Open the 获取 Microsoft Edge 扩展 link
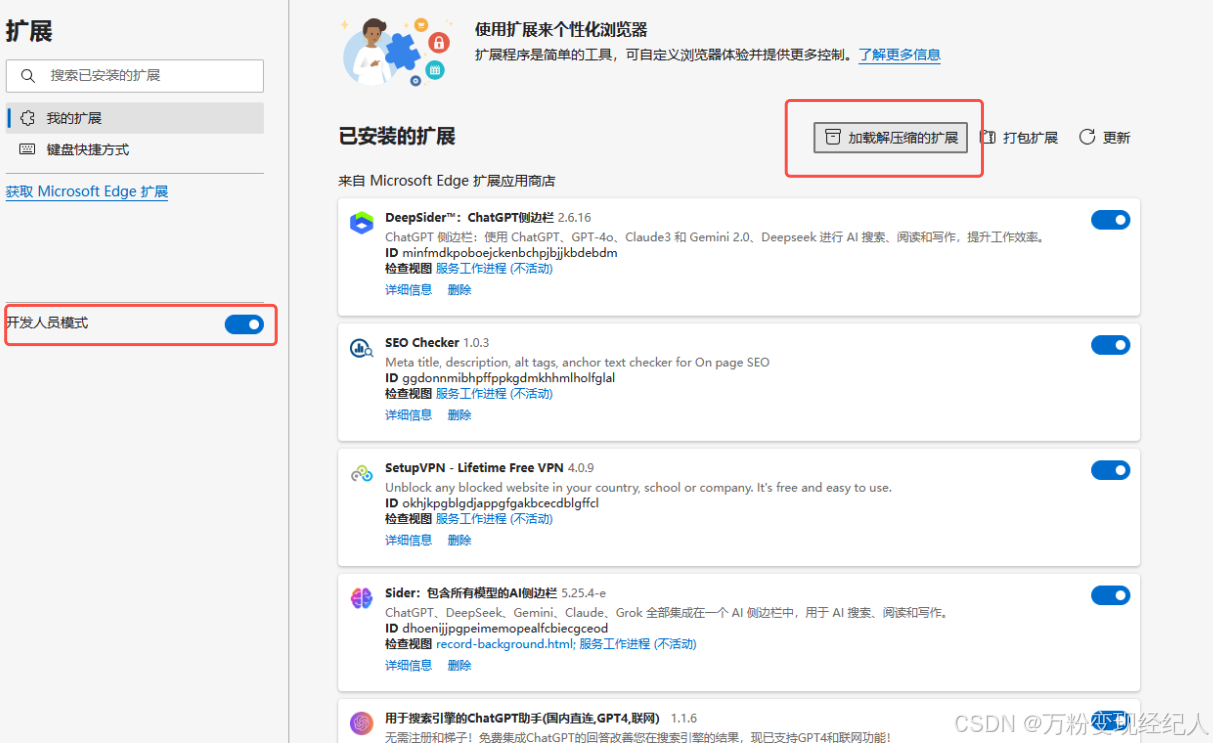 pyautogui.click(x=87, y=192)
